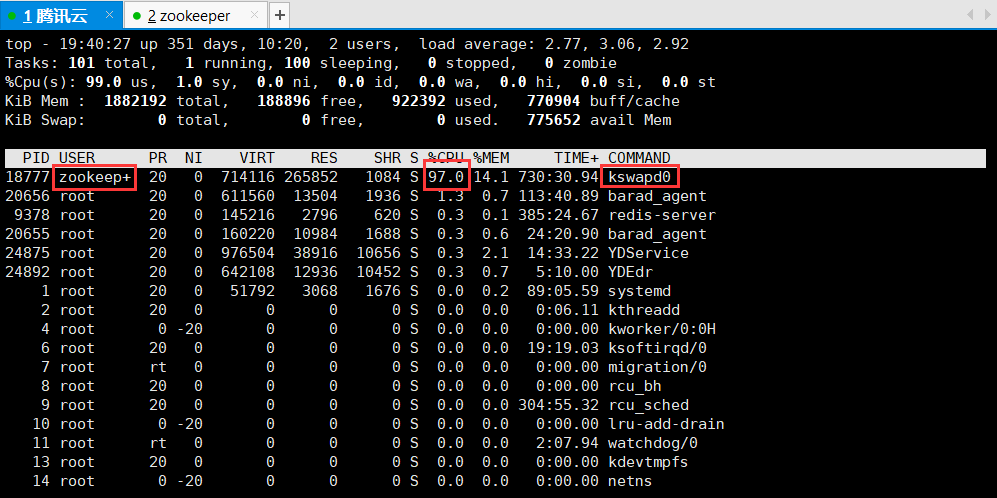Click the redis-server command name
The width and height of the screenshot is (997, 498).
pyautogui.click(x=661, y=215)
